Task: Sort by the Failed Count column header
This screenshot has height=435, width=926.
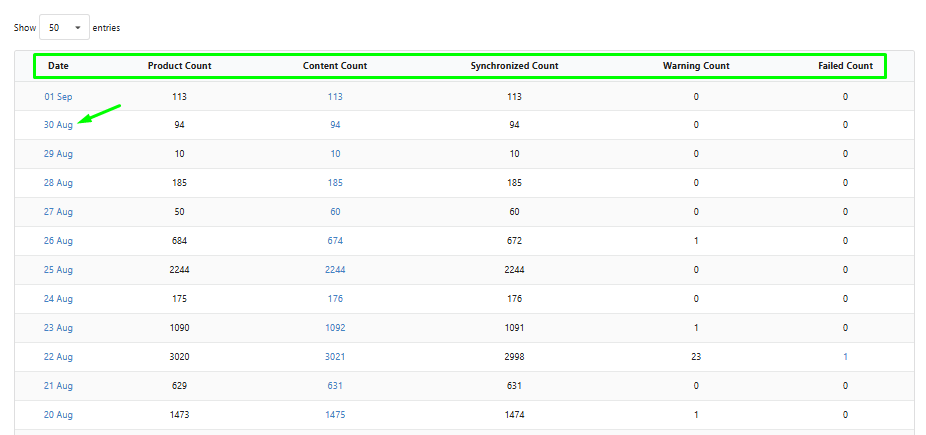Action: point(846,66)
